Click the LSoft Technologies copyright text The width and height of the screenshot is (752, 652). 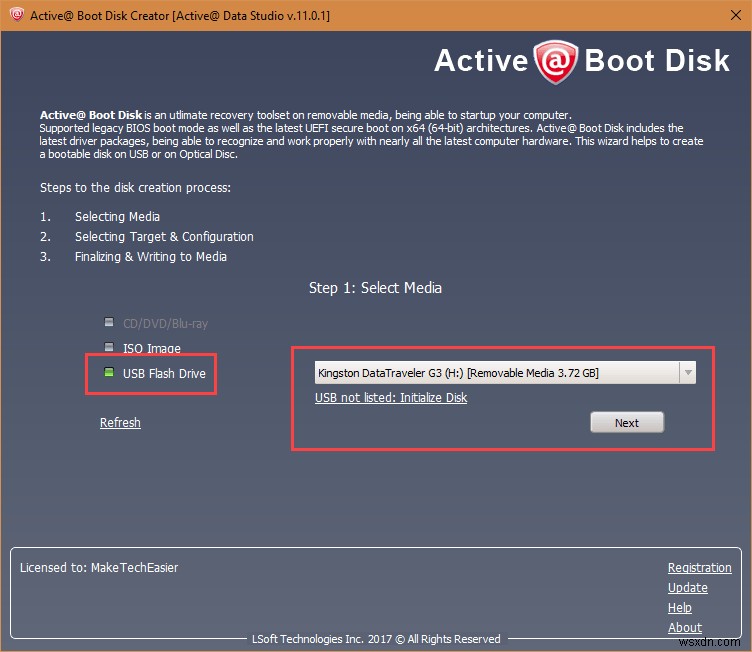[376, 639]
